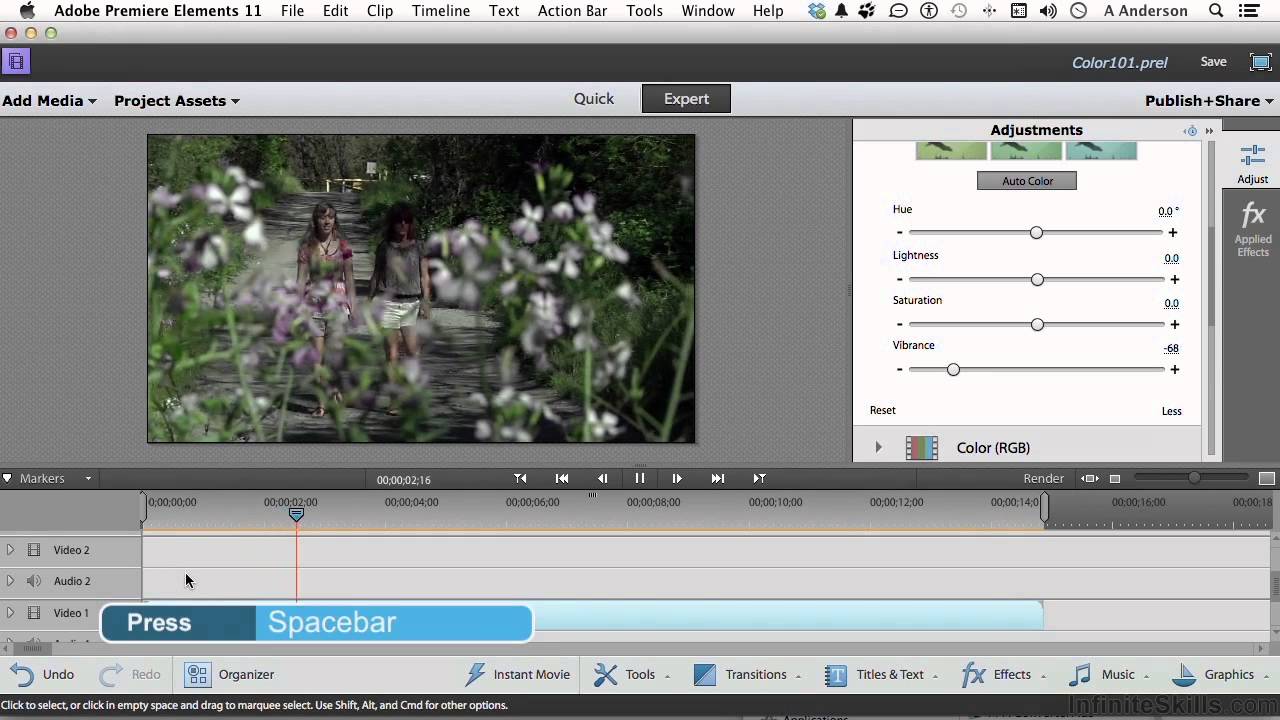
Task: Click the split clip scissors at playhead start
Action: (520, 479)
